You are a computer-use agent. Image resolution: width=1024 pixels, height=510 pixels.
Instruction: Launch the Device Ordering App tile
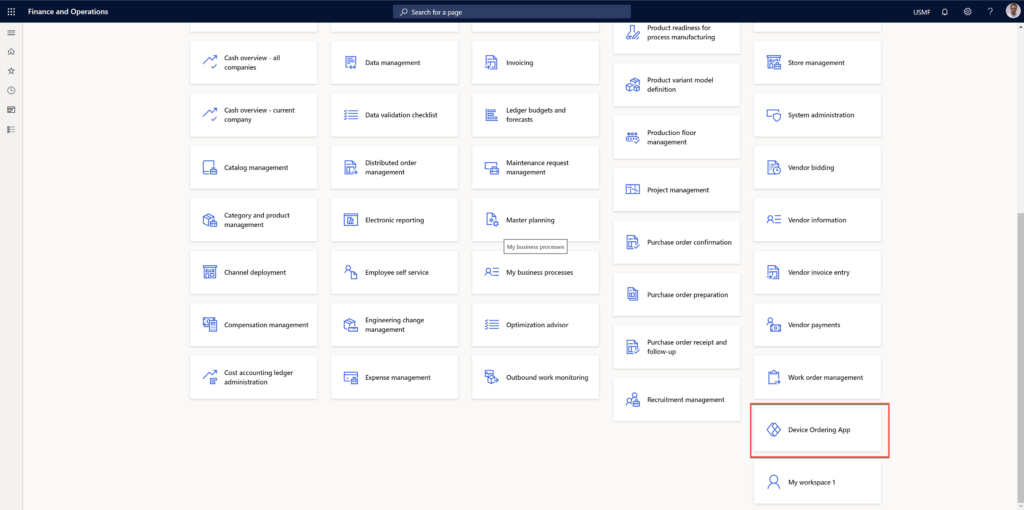(818, 430)
